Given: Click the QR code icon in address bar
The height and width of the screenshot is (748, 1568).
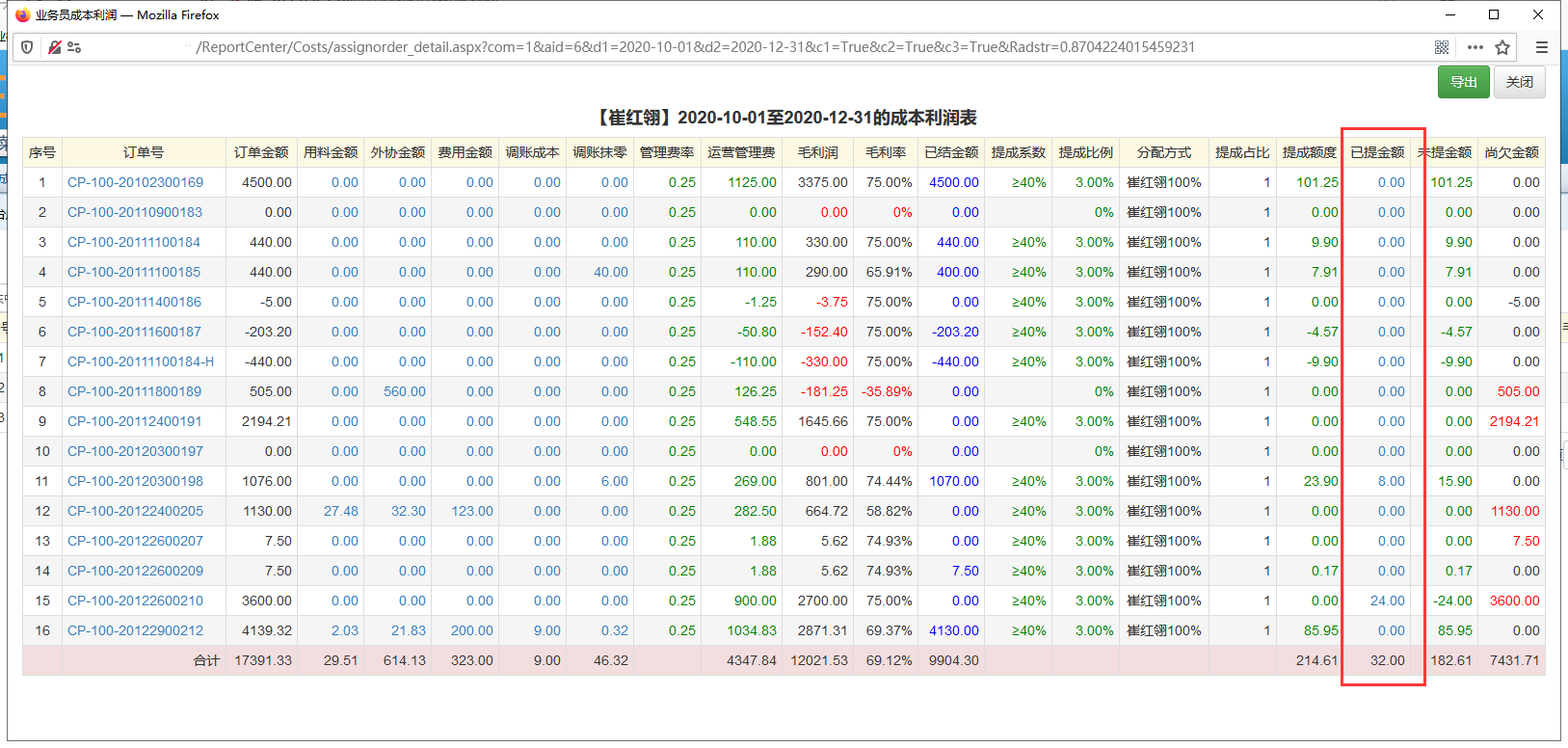Looking at the screenshot, I should (x=1442, y=47).
